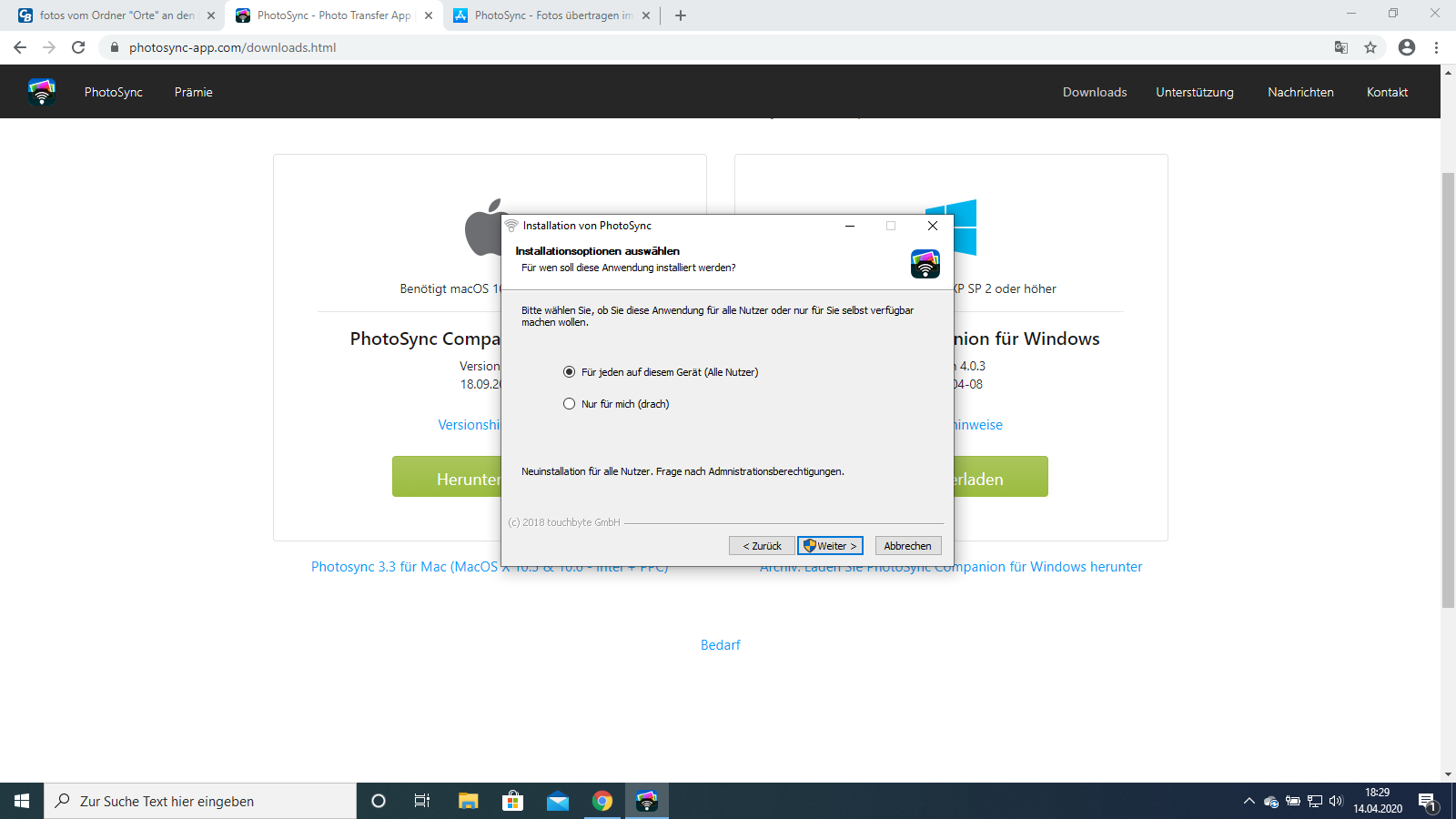This screenshot has width=1456, height=819.
Task: Click the Windows download green button
Action: pos(1001,477)
